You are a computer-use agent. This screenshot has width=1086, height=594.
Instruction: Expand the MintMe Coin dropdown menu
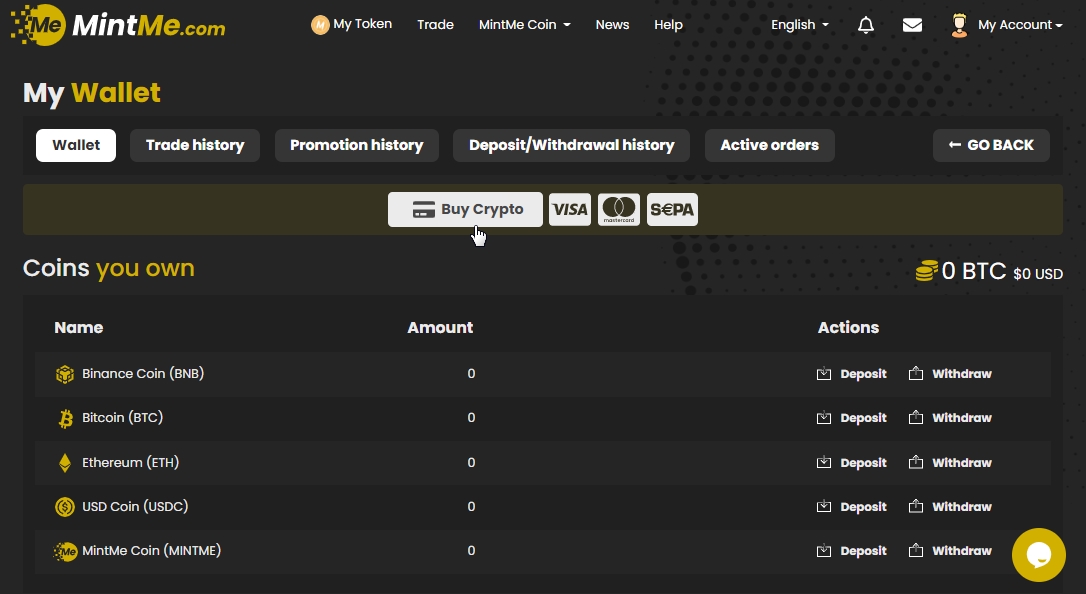coord(524,25)
